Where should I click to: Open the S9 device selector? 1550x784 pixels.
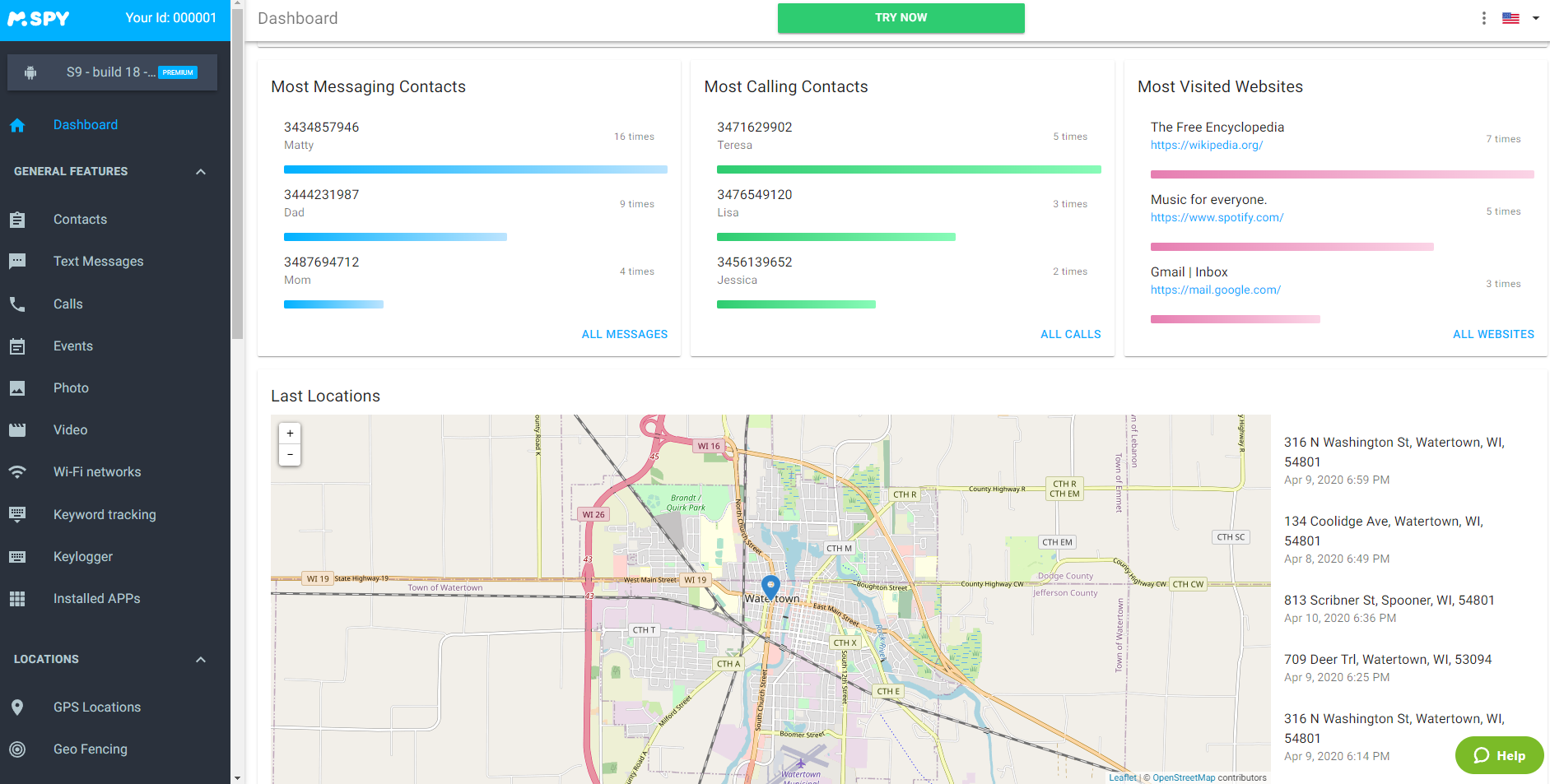click(x=113, y=72)
